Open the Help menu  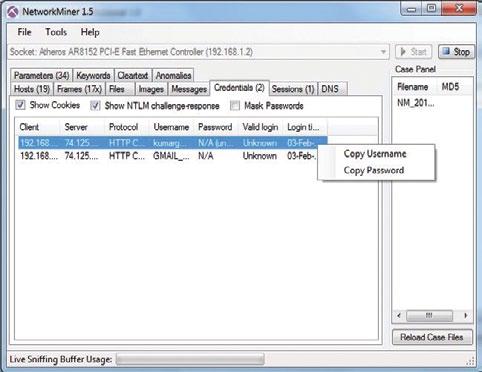pos(90,32)
